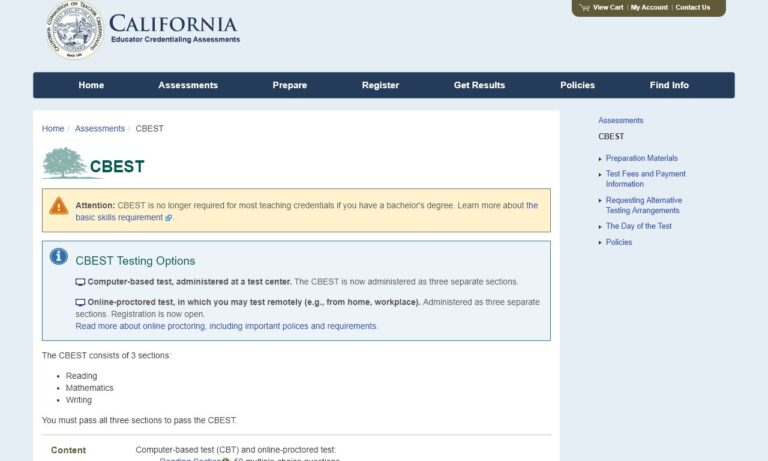Click the California commission seal logo
Viewport: 768px width, 461px height.
[x=74, y=29]
